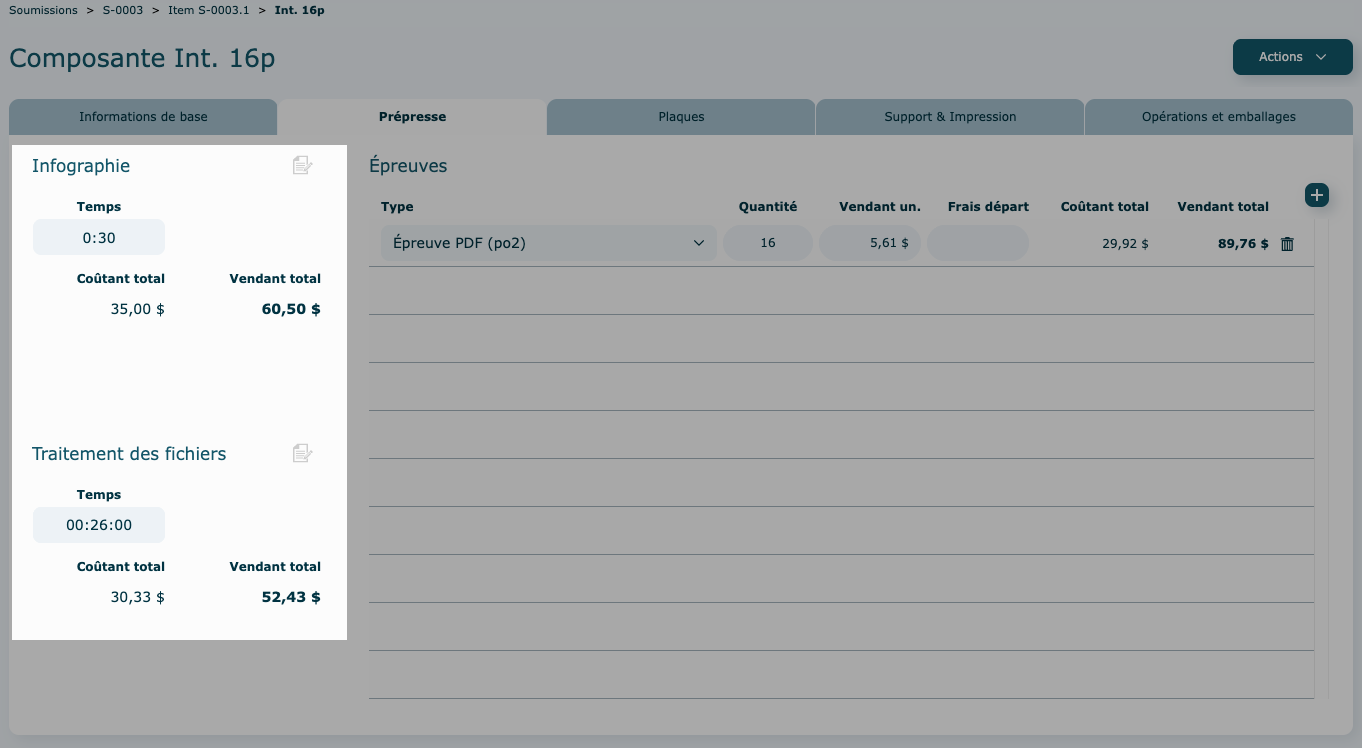Add a new Épreuves row with plus icon
Image resolution: width=1362 pixels, height=748 pixels.
pos(1316,195)
